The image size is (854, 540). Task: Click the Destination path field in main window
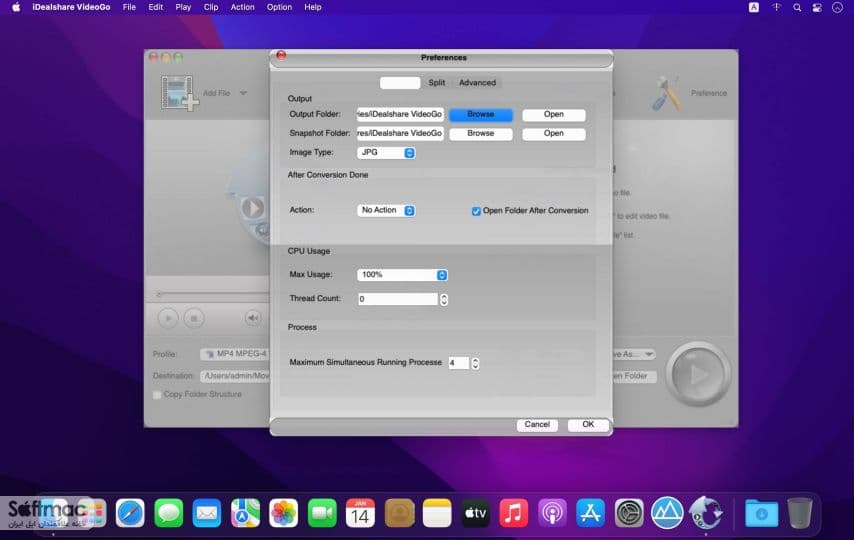point(235,376)
